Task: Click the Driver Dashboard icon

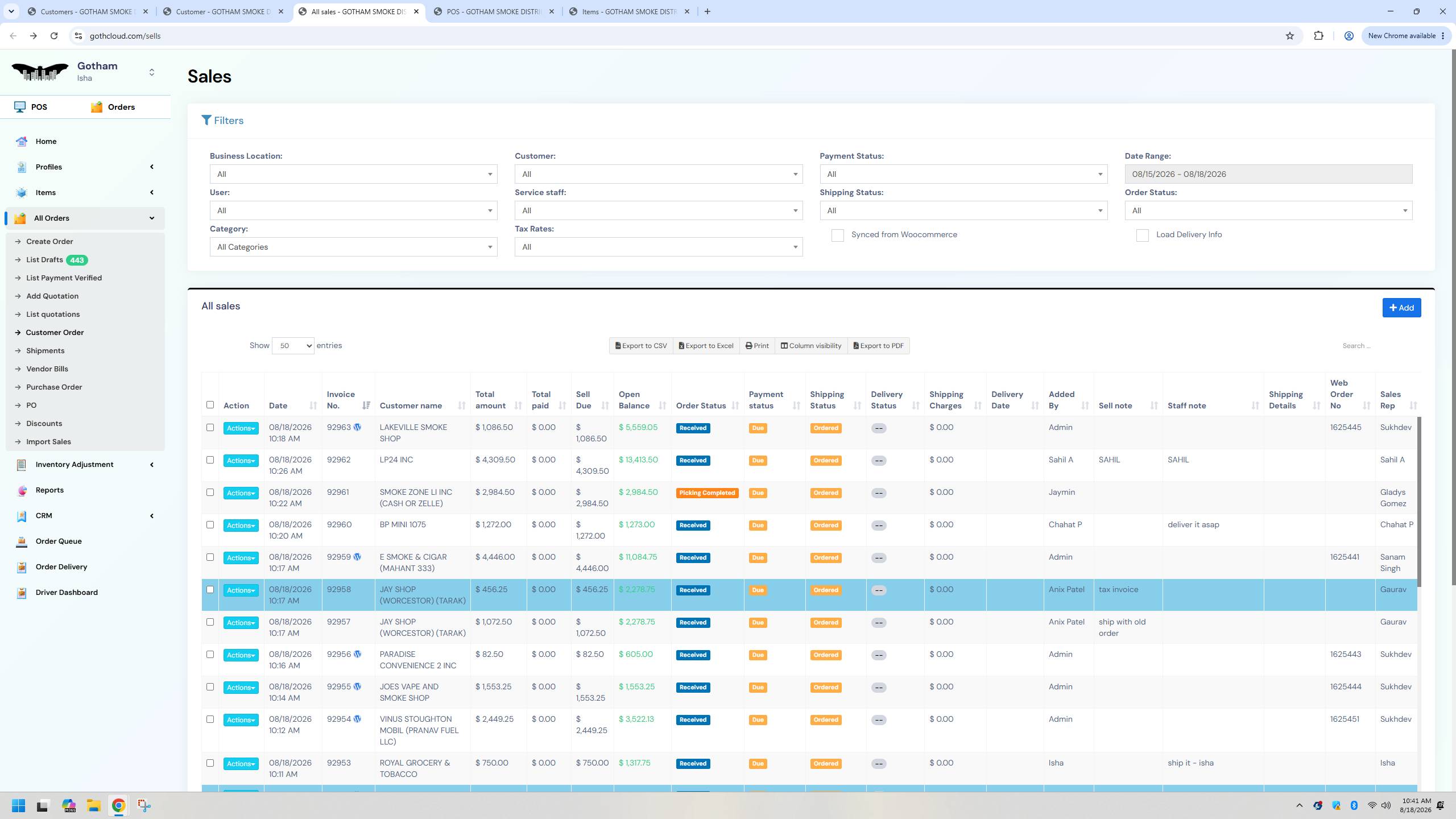Action: (22, 593)
